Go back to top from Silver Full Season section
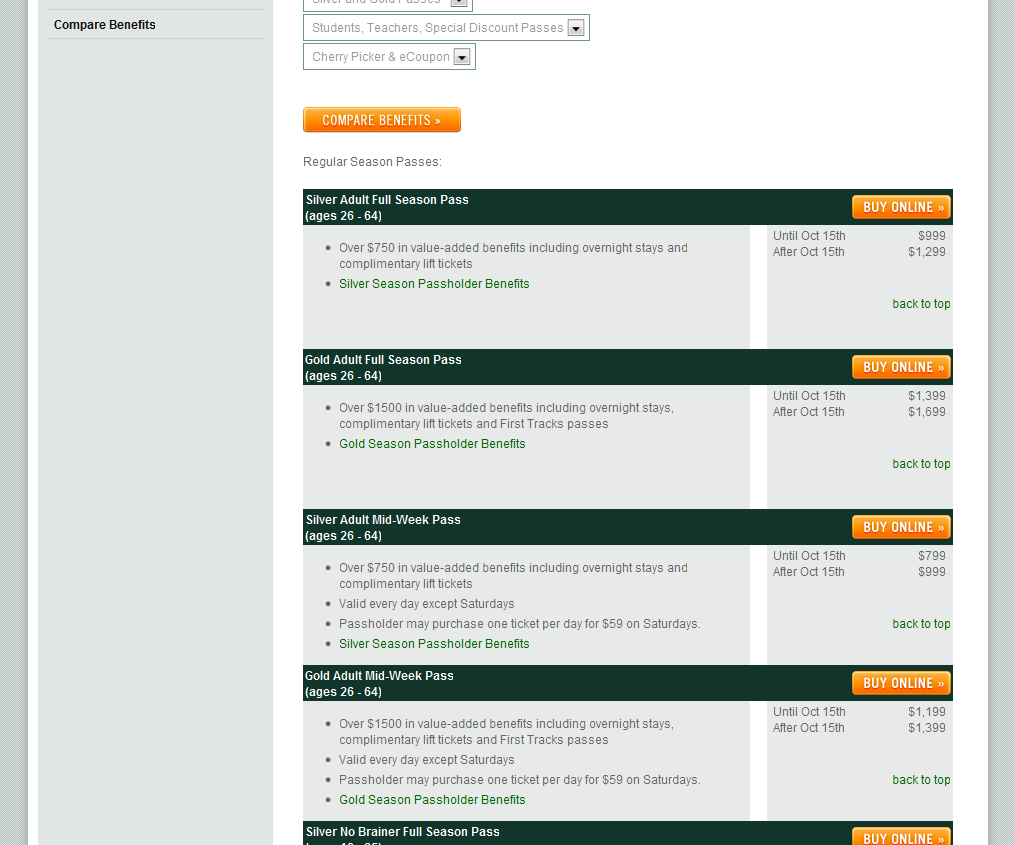1015x845 pixels. (921, 304)
